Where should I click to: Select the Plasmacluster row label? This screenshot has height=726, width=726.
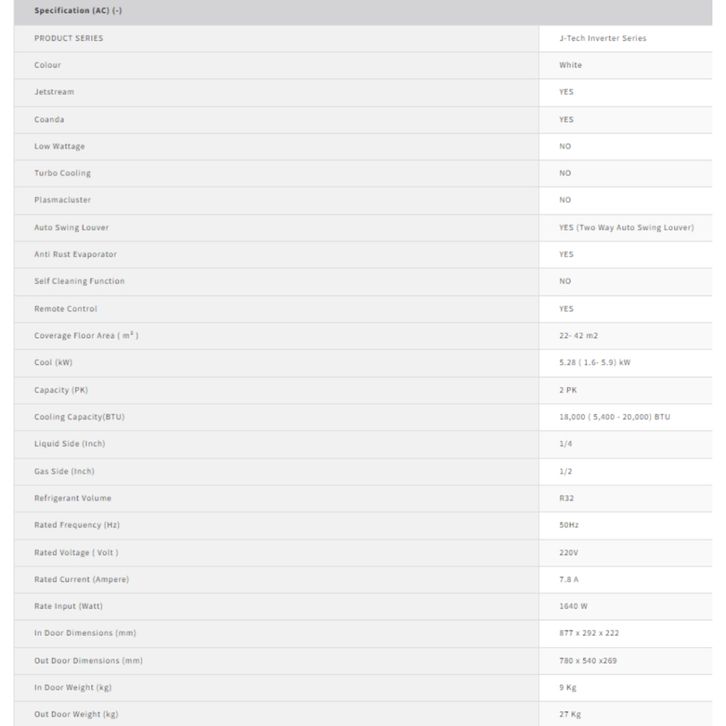62,200
